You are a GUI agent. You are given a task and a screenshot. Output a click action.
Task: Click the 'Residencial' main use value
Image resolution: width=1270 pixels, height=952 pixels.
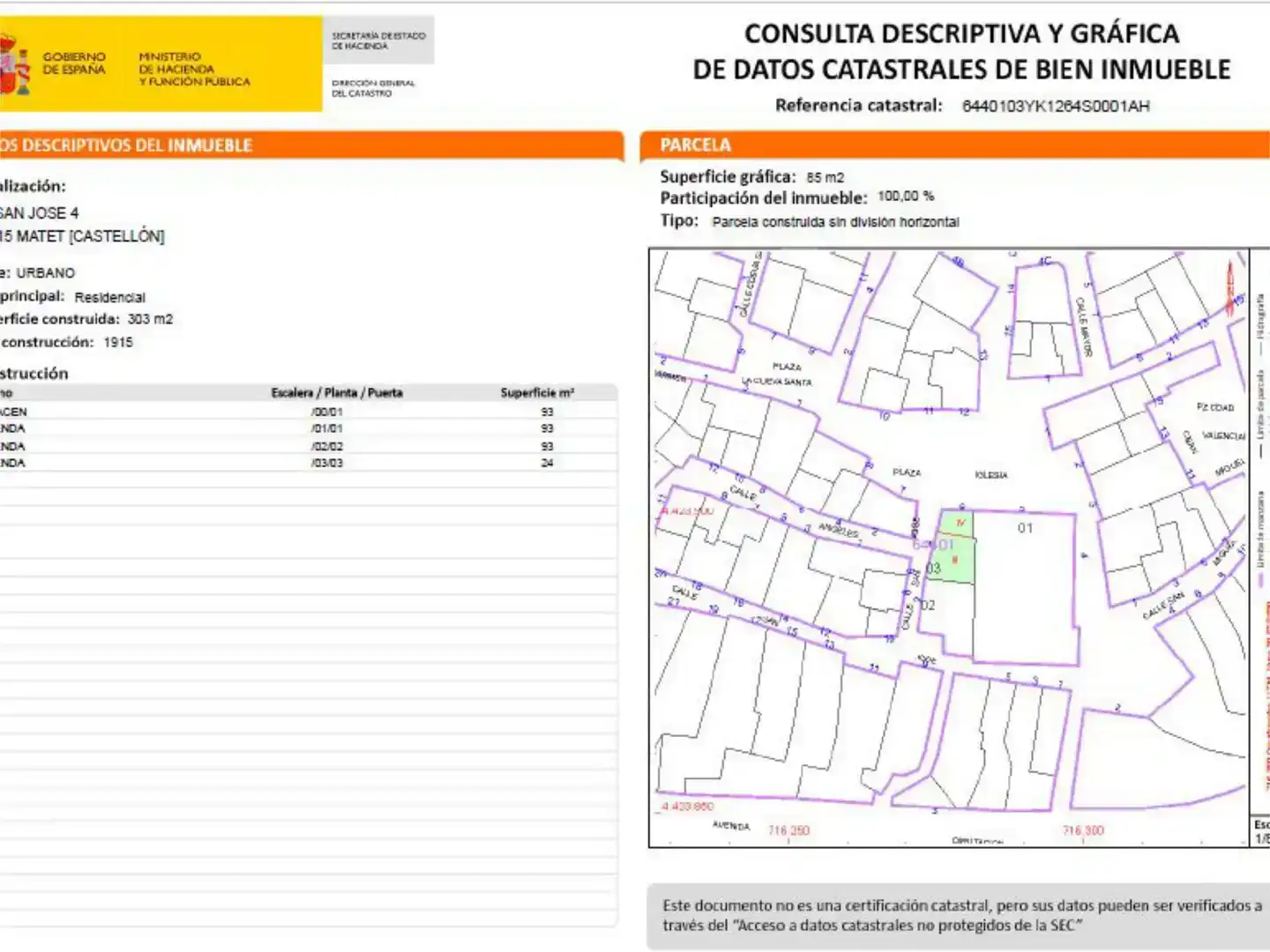tap(110, 298)
